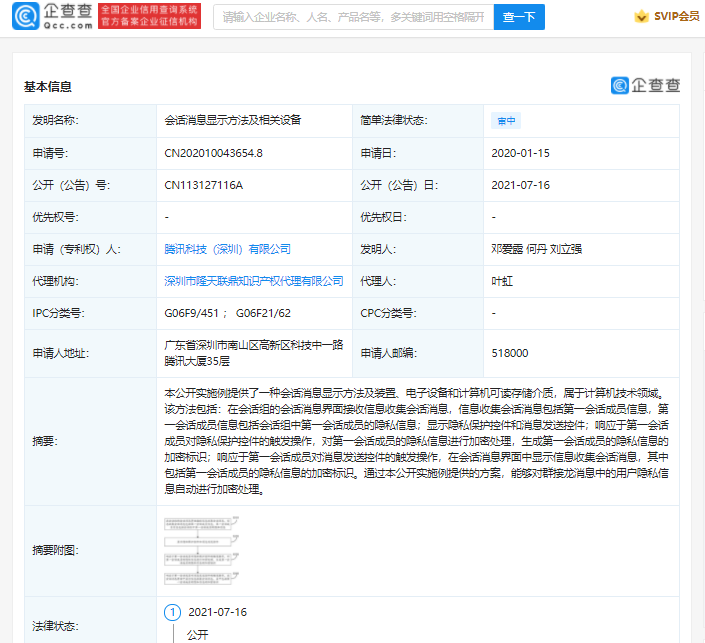Select timeline marker 1 in 法律状态
Viewport: 705px width, 643px height.
click(x=172, y=612)
